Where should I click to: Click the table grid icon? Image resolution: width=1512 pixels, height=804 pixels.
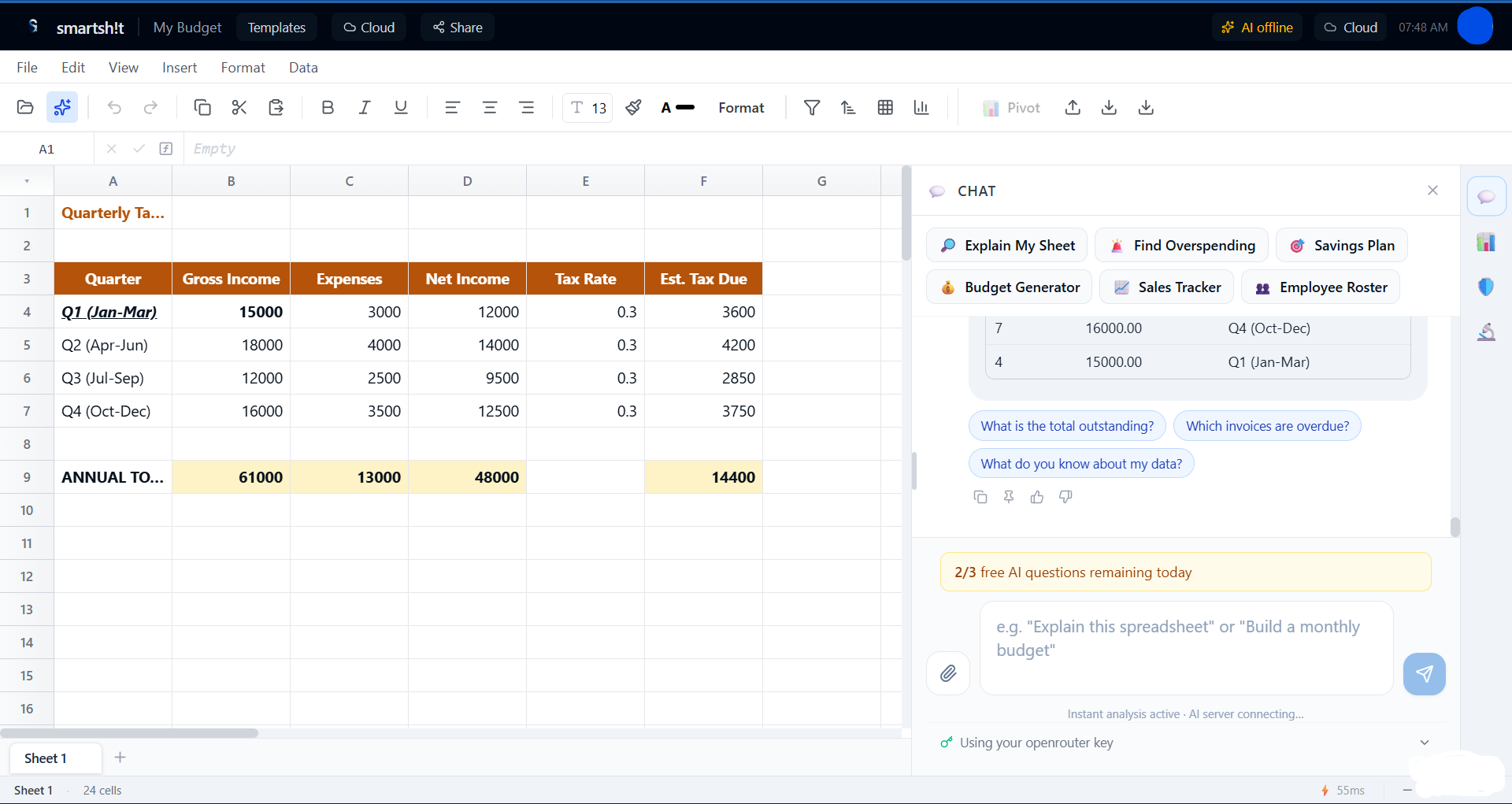(885, 108)
